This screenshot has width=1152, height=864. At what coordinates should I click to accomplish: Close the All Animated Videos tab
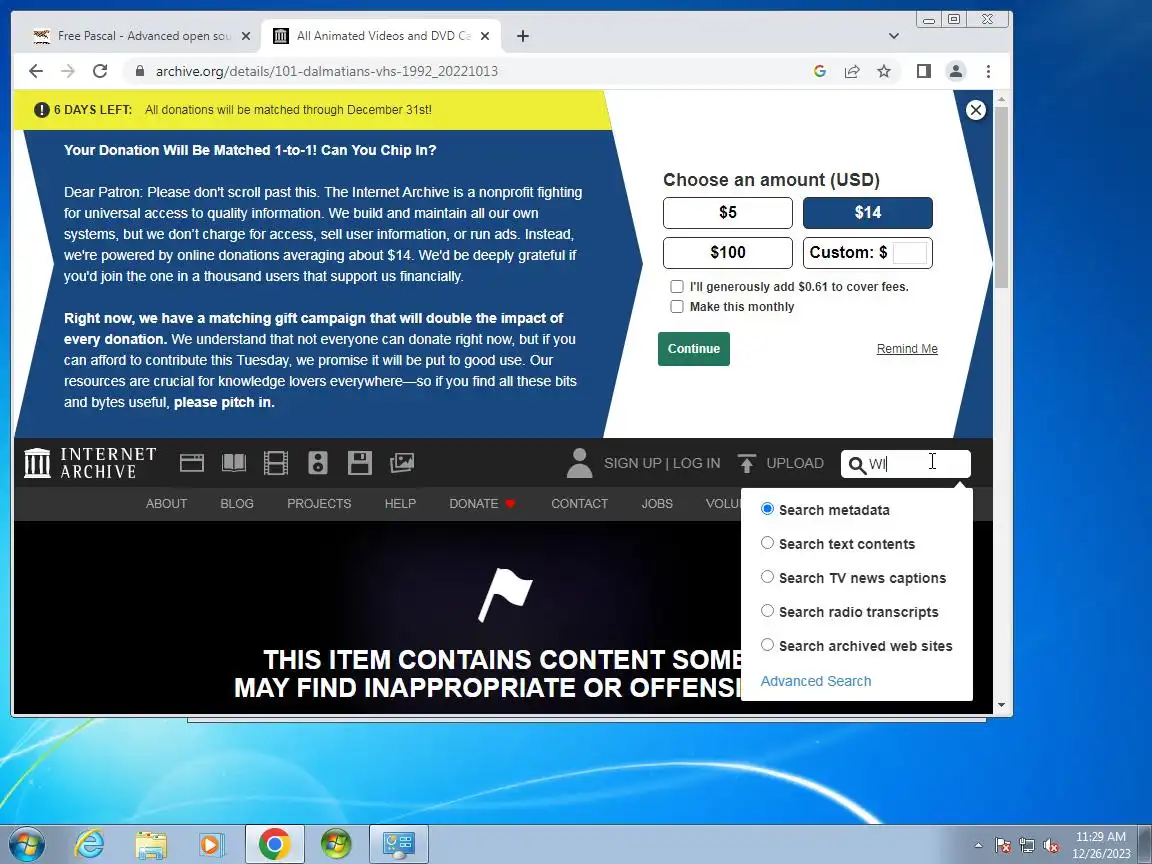[x=484, y=36]
